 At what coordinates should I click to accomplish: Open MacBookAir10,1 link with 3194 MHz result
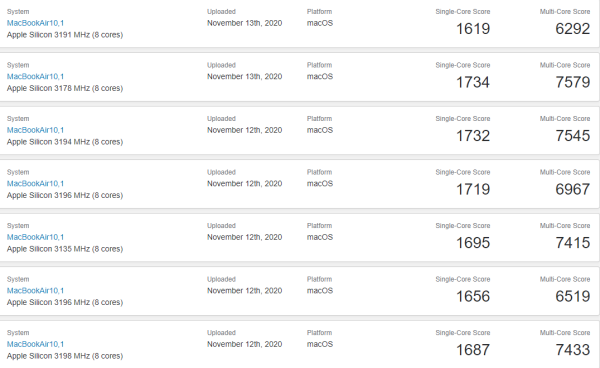click(x=35, y=130)
